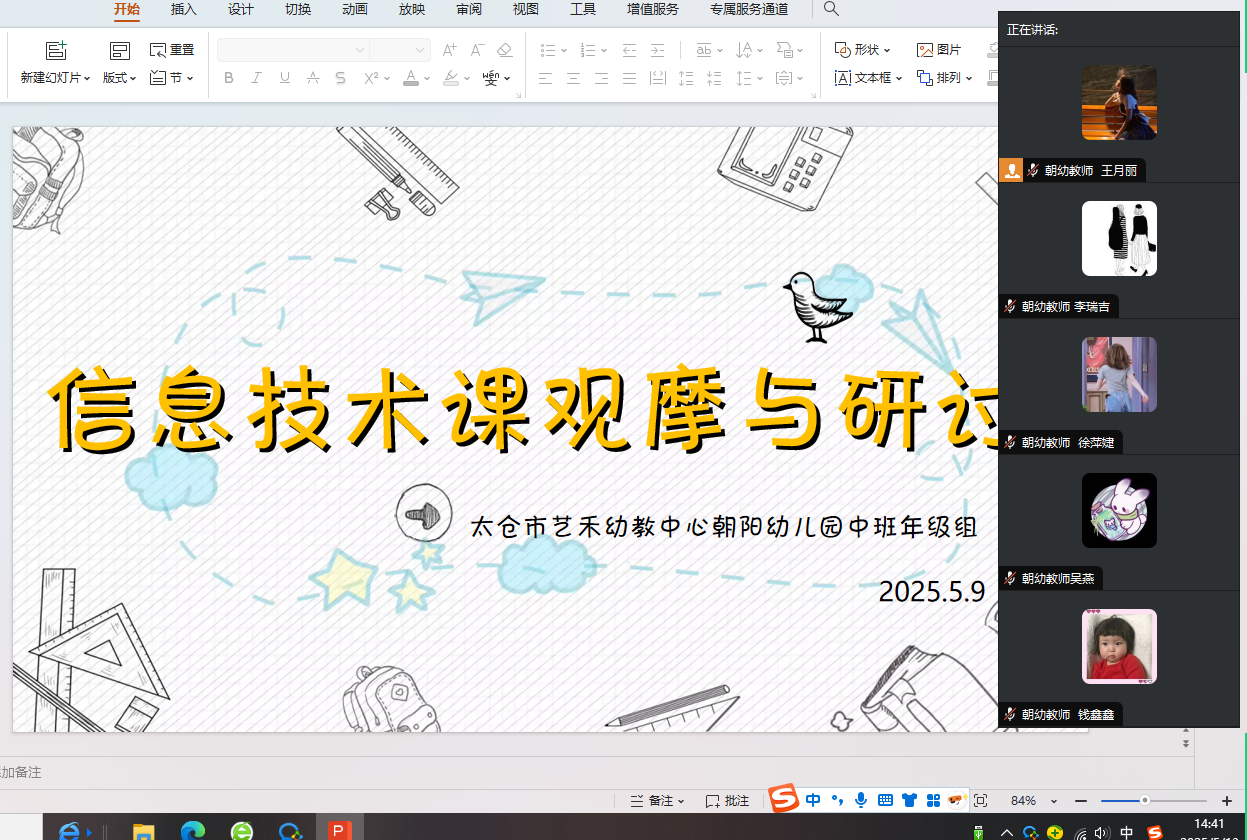
Task: Click the decrease font size icon
Action: click(x=477, y=50)
